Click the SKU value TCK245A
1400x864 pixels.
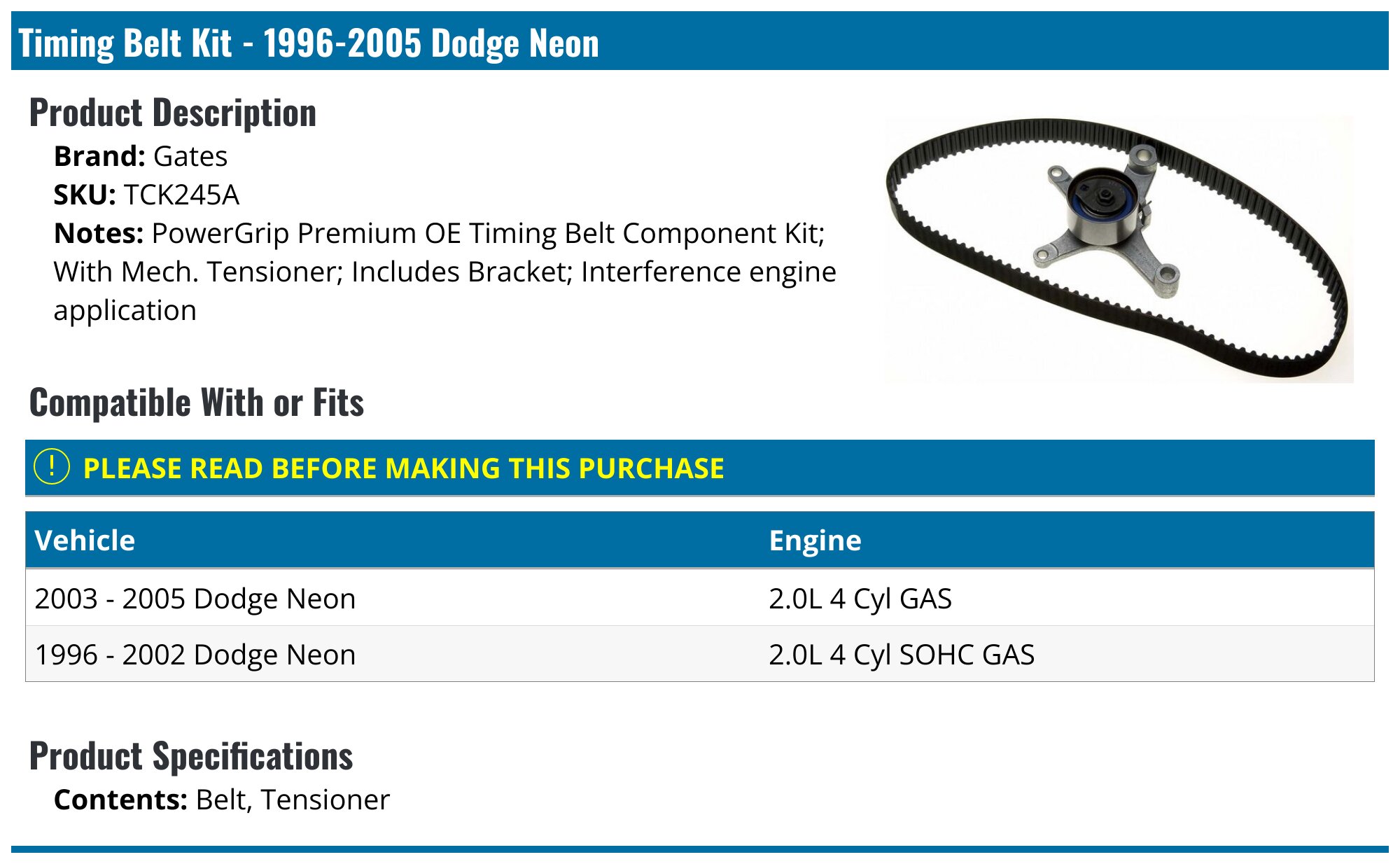tap(181, 195)
